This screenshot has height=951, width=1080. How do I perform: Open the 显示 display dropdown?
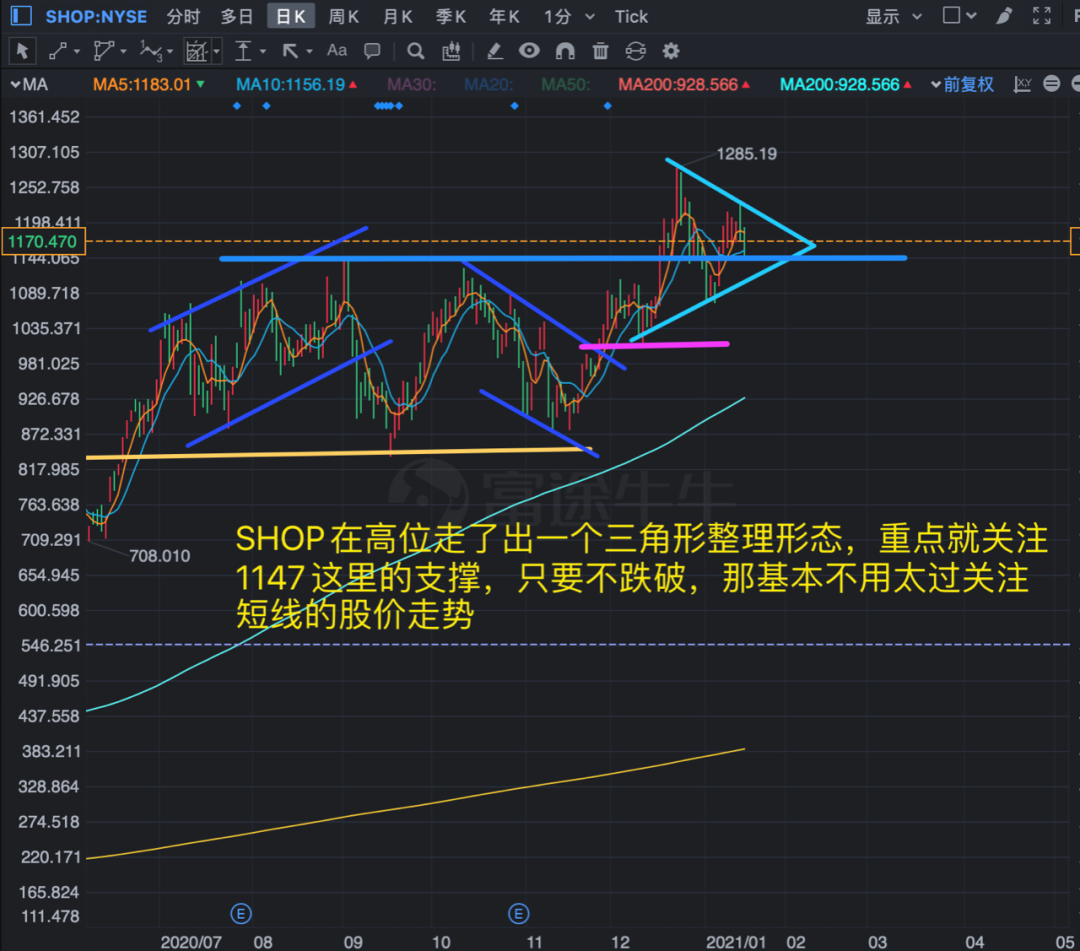pyautogui.click(x=893, y=17)
